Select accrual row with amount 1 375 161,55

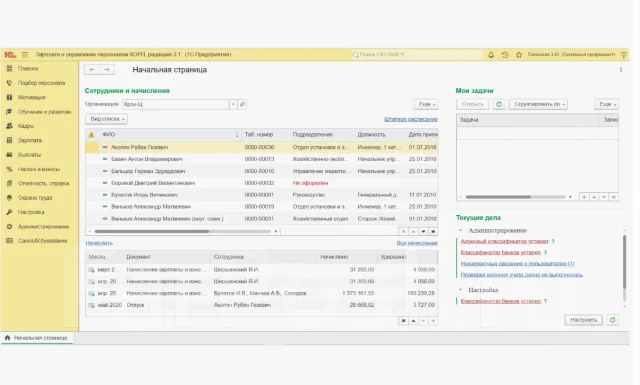[262, 293]
